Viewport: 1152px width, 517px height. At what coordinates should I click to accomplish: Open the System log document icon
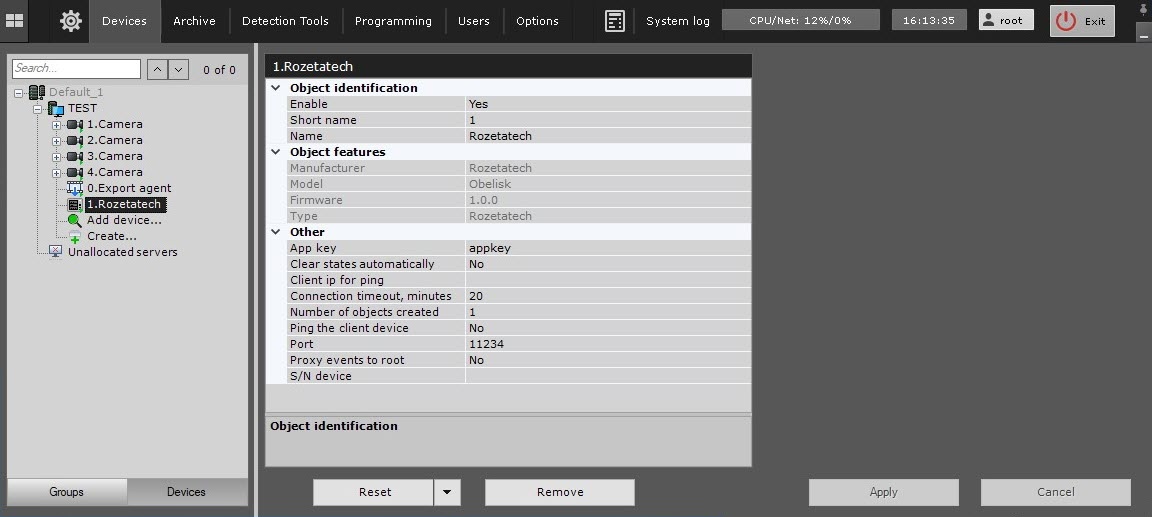pos(614,21)
